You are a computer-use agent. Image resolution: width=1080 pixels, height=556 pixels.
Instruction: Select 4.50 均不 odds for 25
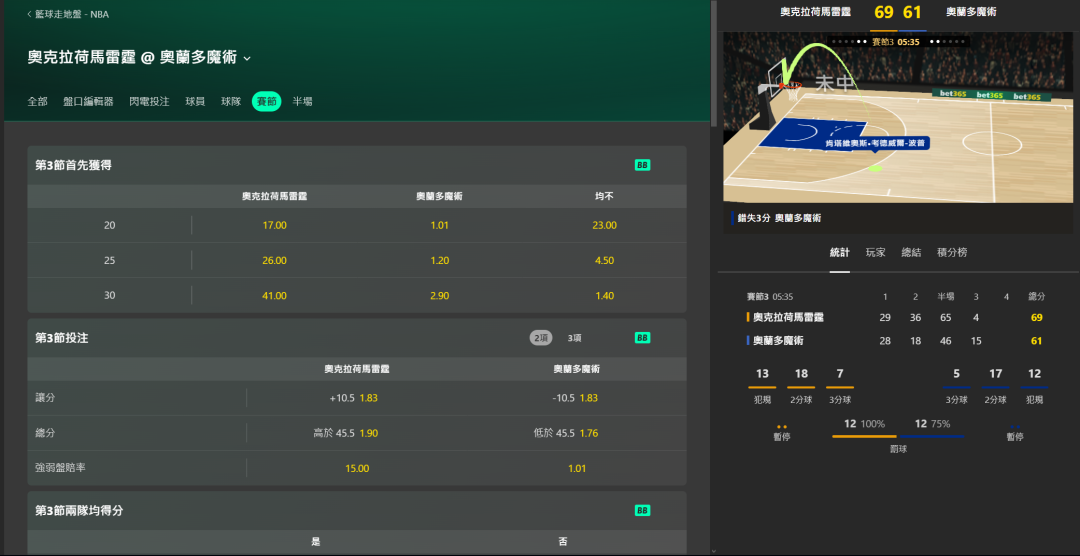tap(604, 260)
